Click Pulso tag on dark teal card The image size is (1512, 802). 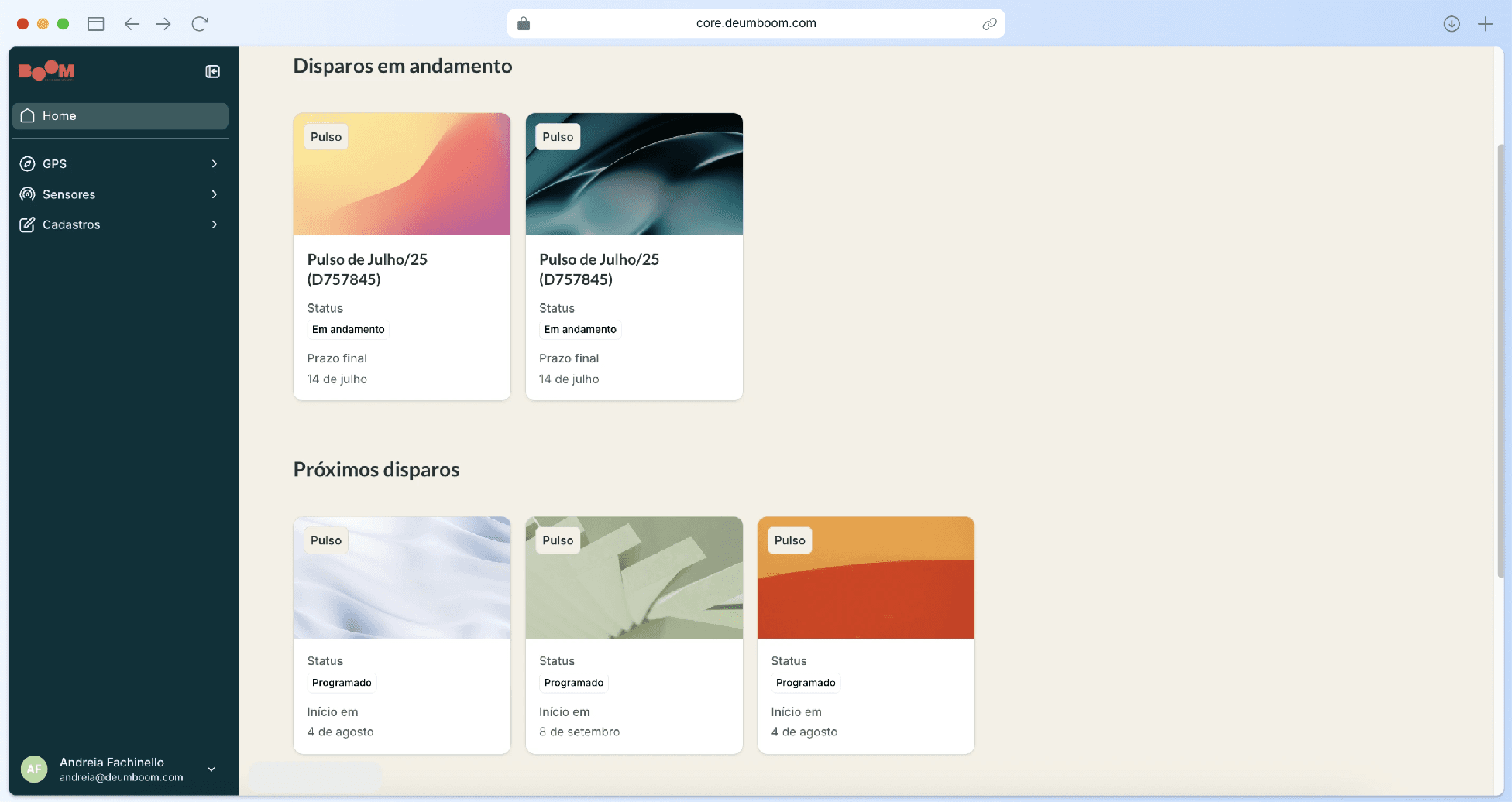[558, 137]
